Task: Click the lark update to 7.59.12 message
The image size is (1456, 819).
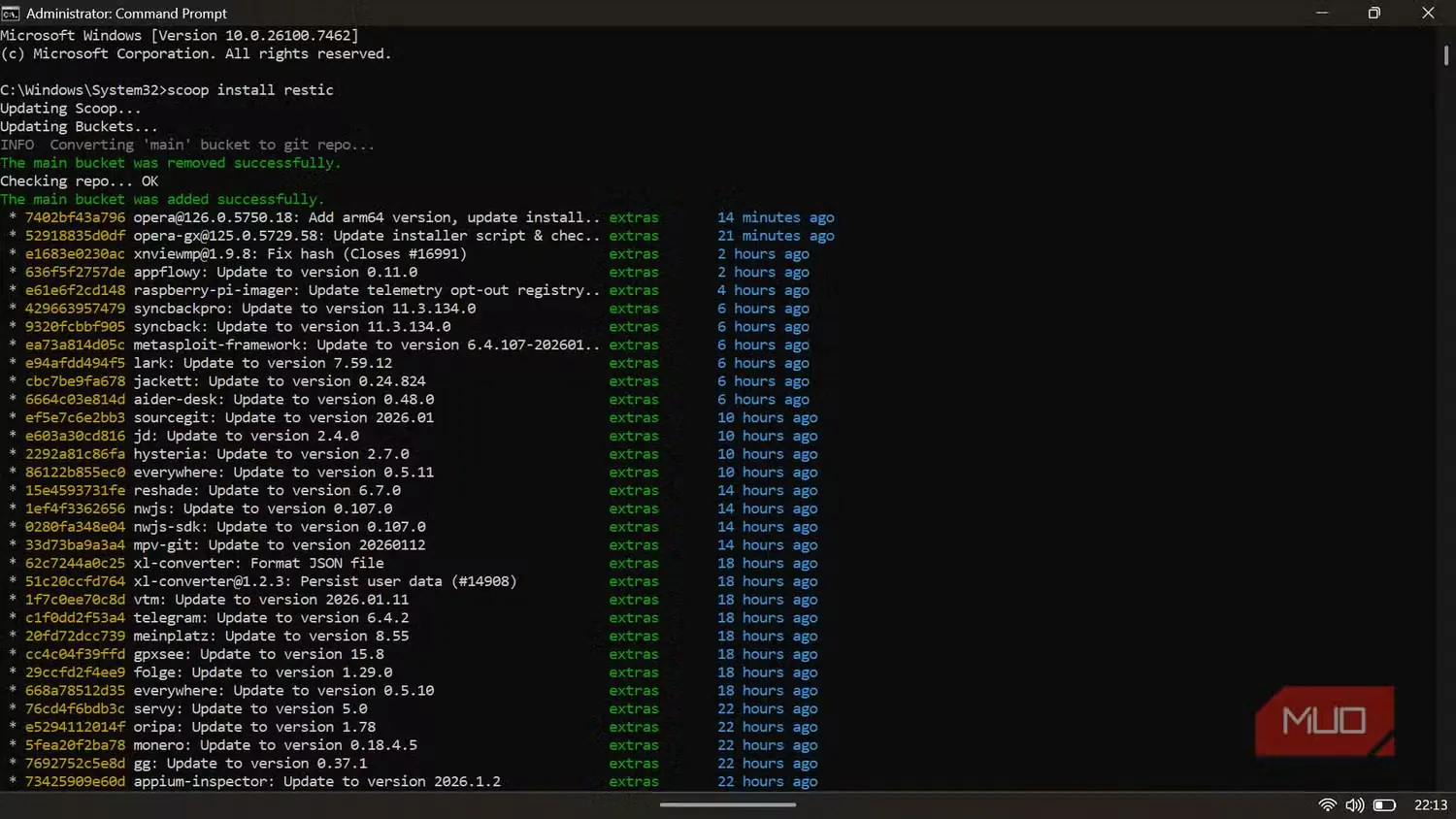Action: click(263, 363)
